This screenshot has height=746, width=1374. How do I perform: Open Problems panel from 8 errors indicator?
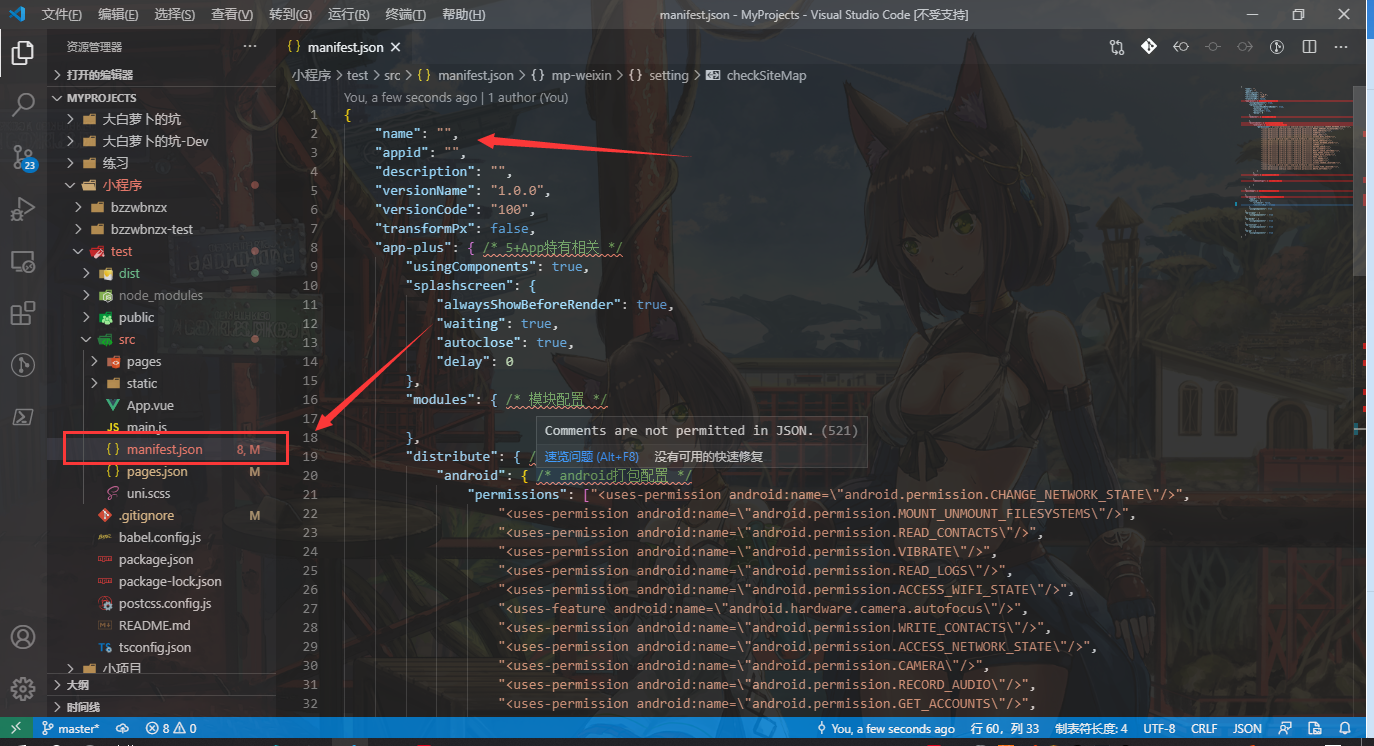(171, 729)
